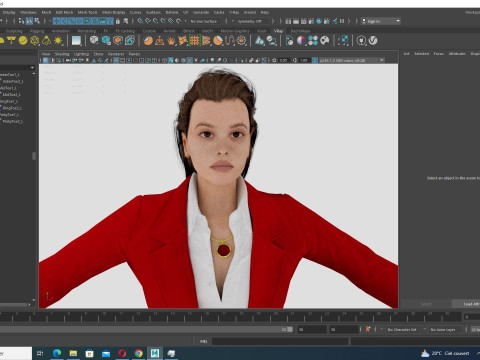
Task: Open the V-Ray menu in menu bar
Action: tap(234, 12)
